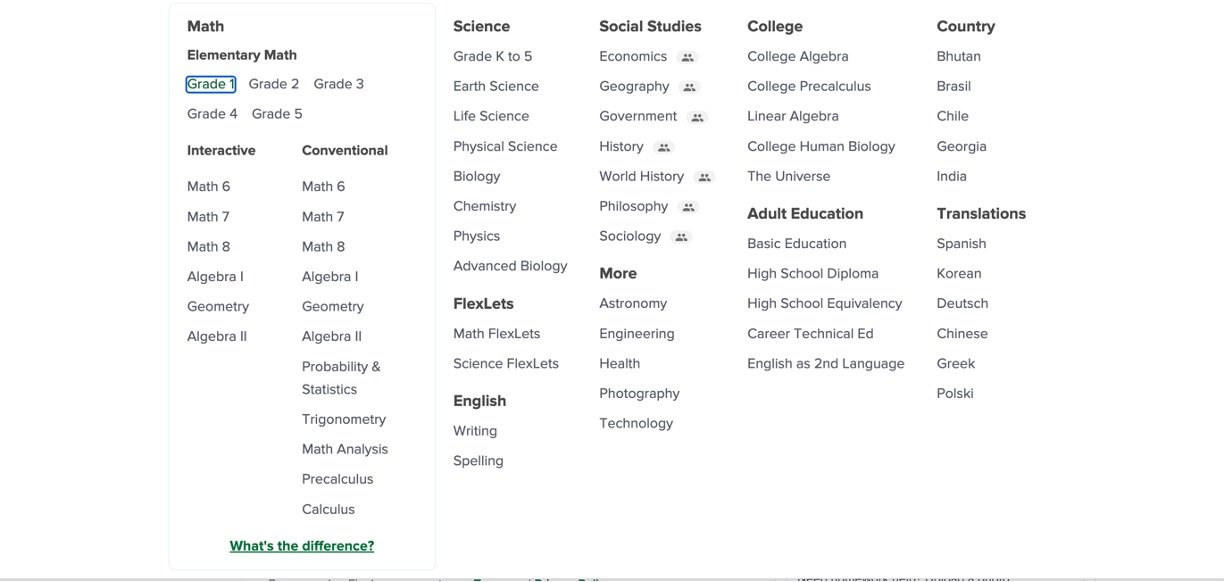This screenshot has width=1224, height=582.
Task: Select Calculus in Conventional math
Action: [328, 509]
